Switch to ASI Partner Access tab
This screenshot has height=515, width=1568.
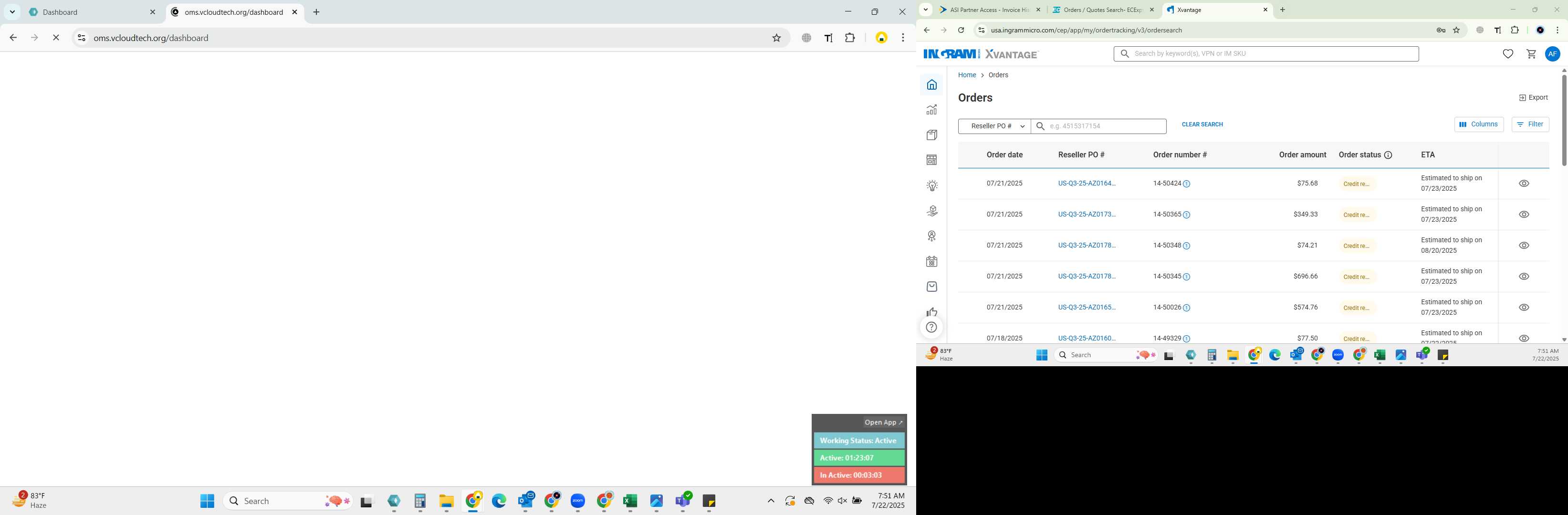click(x=990, y=10)
